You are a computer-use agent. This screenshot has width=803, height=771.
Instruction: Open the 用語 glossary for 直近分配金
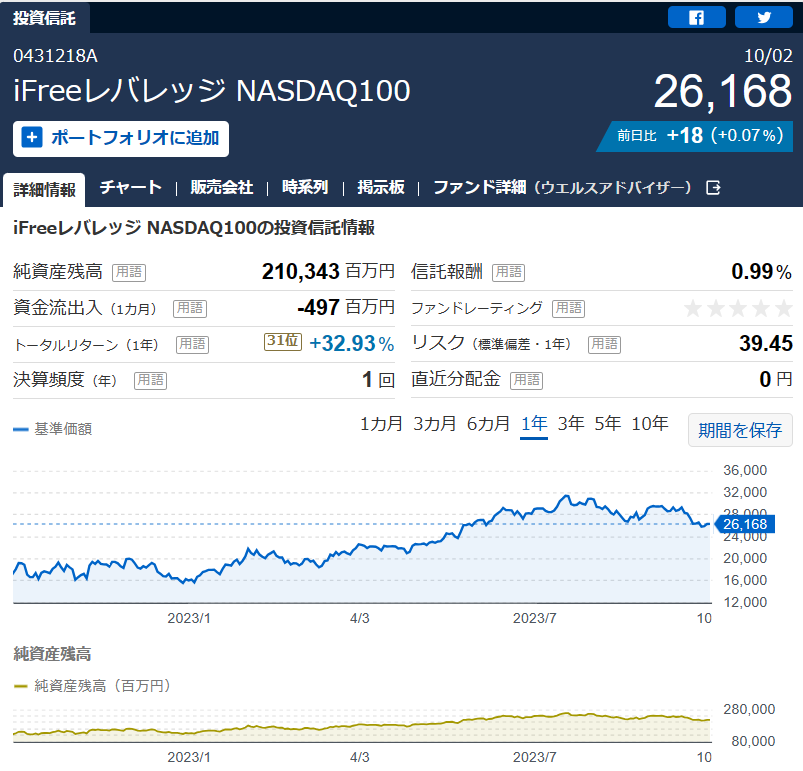pos(526,380)
